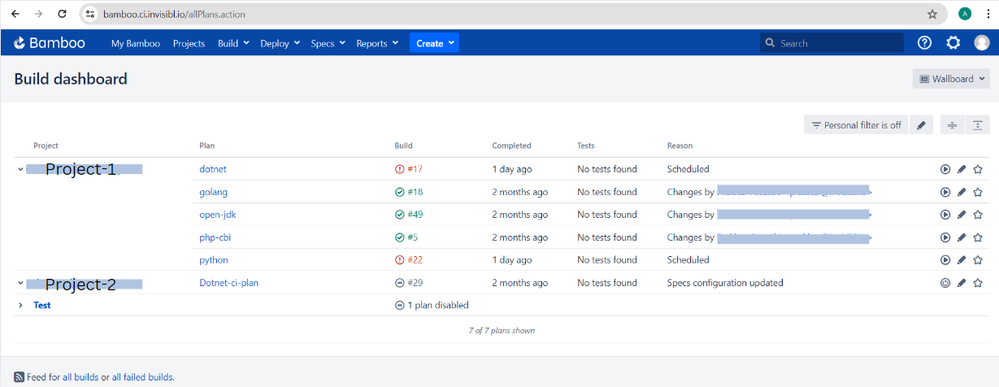Run the golang plan
The image size is (999, 387).
(945, 192)
